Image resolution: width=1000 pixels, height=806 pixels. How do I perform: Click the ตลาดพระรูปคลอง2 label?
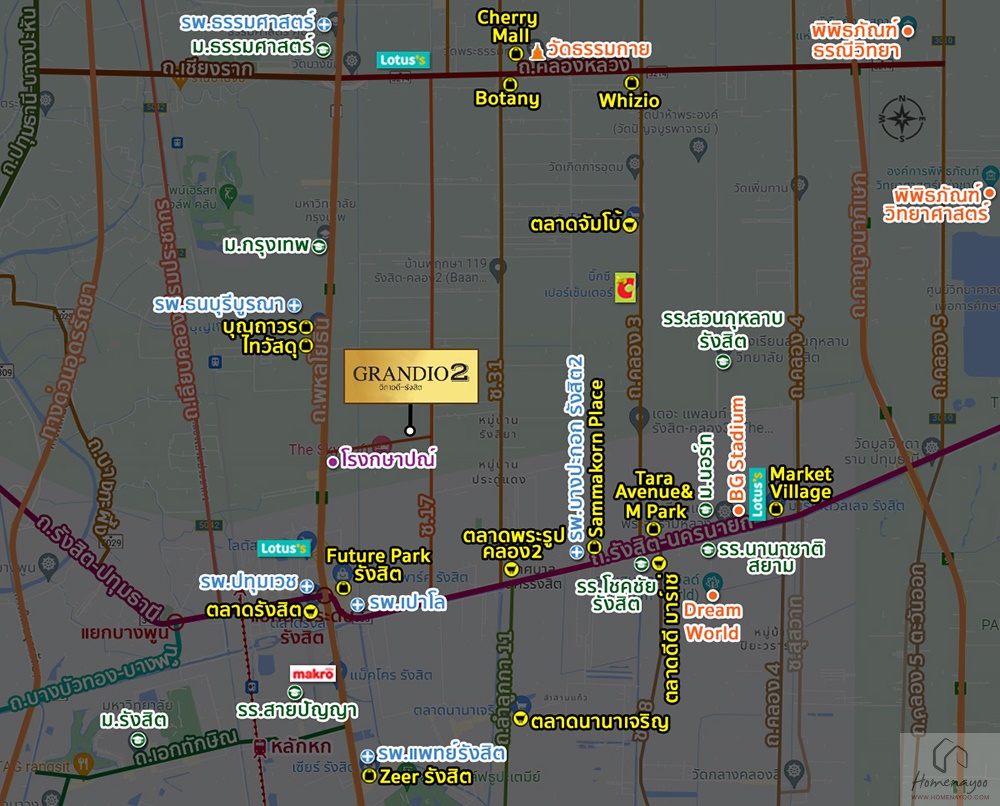pyautogui.click(x=514, y=543)
